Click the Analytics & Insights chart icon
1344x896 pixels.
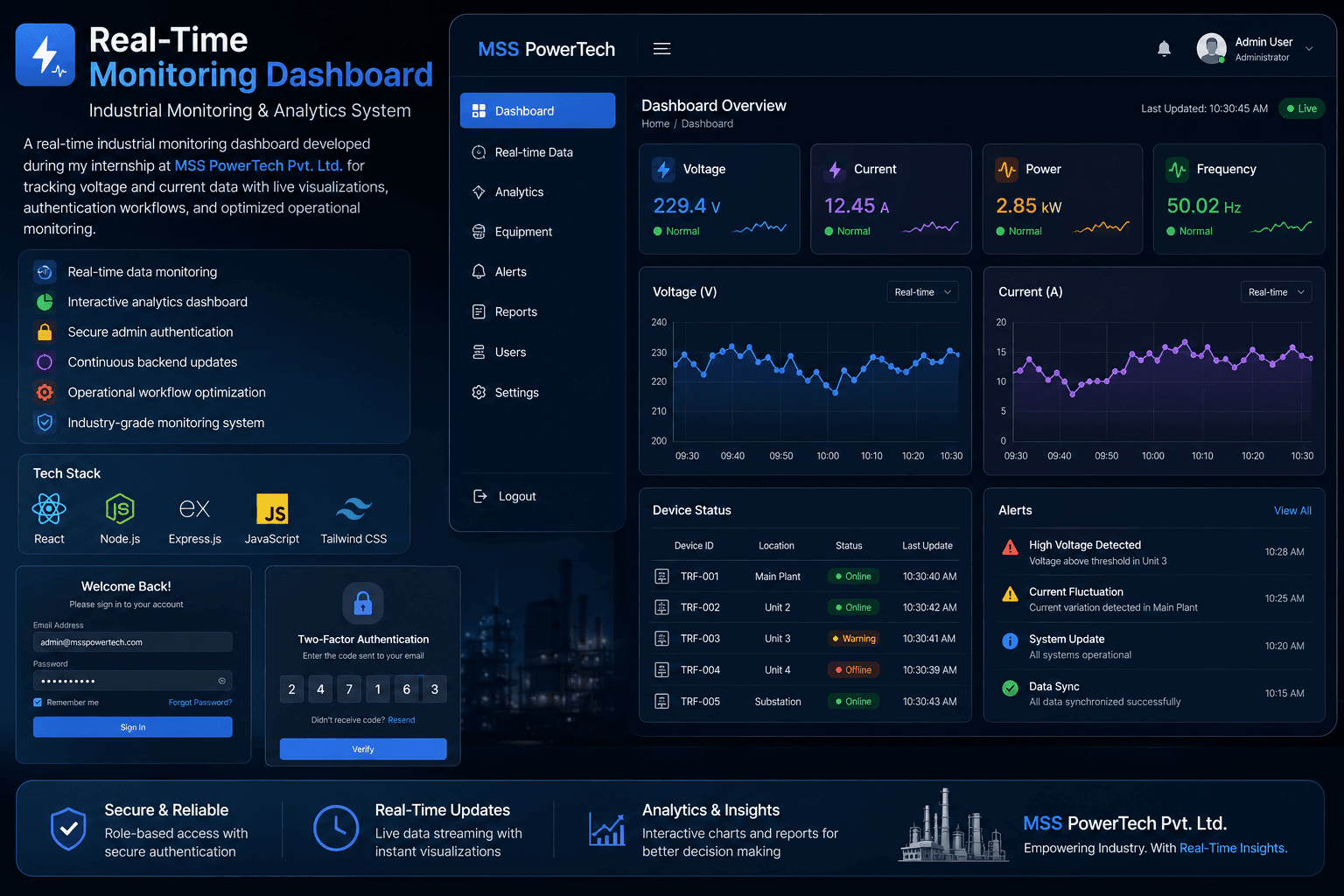(607, 829)
